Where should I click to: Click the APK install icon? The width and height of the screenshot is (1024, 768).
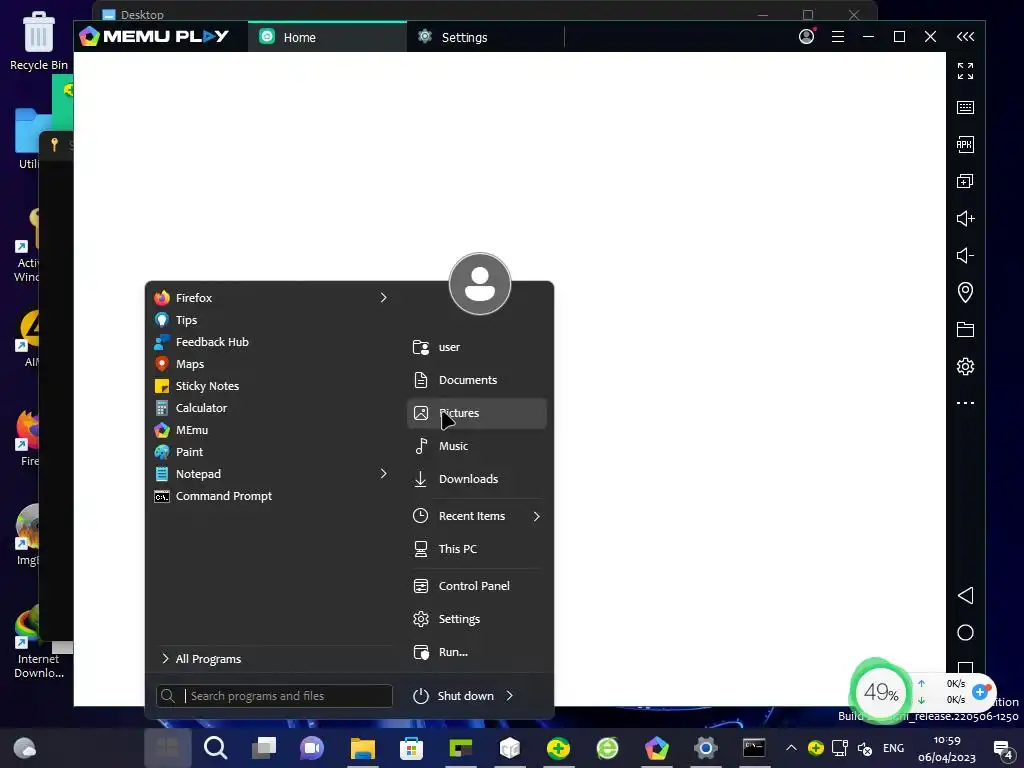965,144
